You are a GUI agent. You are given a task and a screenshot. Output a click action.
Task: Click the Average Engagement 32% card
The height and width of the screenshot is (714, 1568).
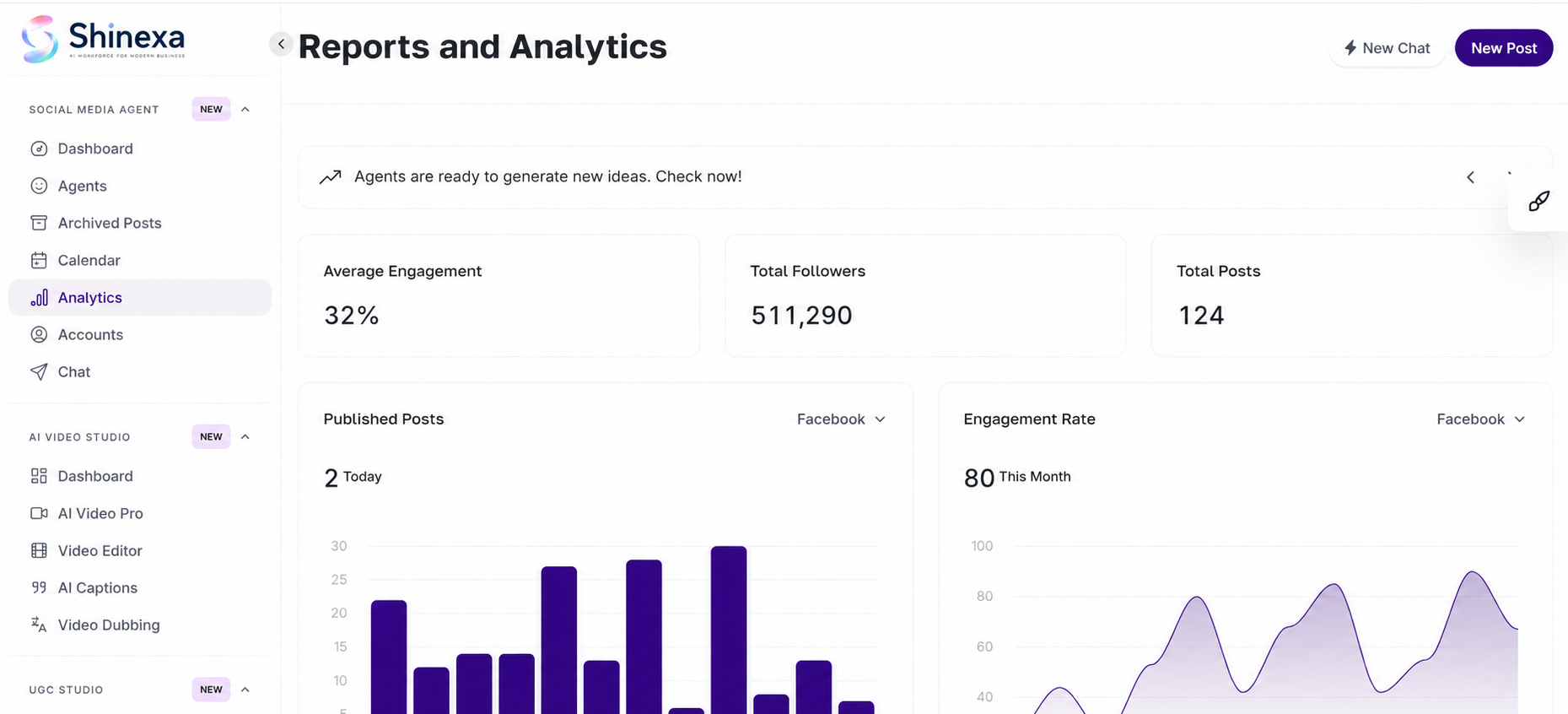[x=499, y=295]
